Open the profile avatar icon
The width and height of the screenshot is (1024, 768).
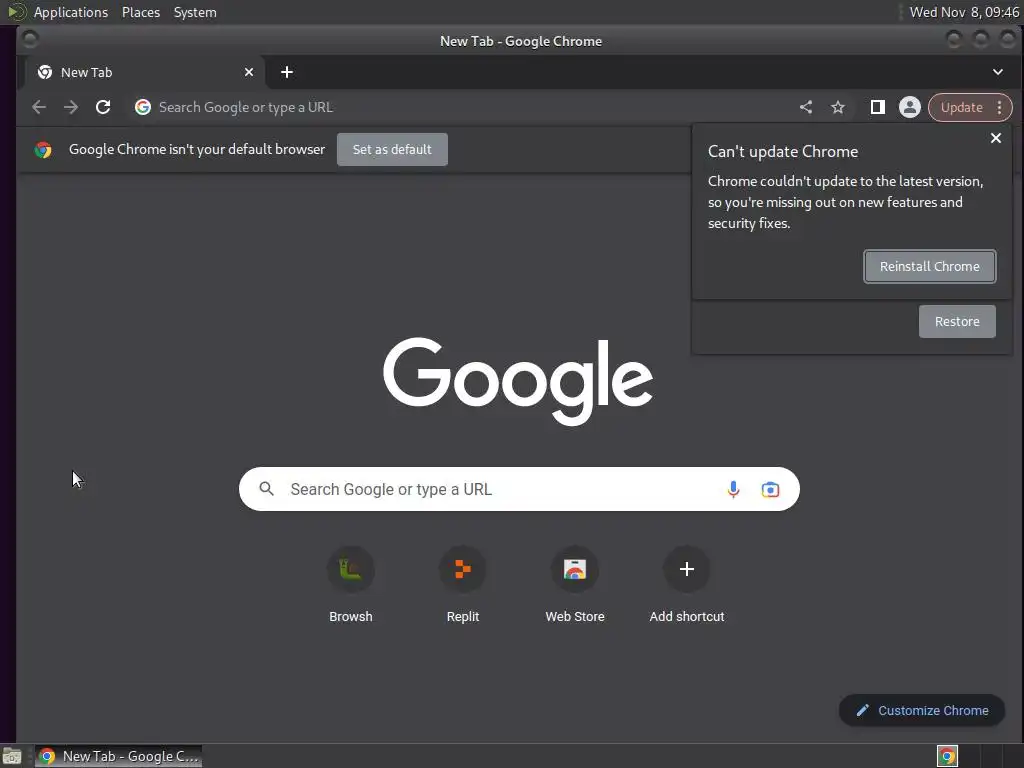(x=910, y=107)
